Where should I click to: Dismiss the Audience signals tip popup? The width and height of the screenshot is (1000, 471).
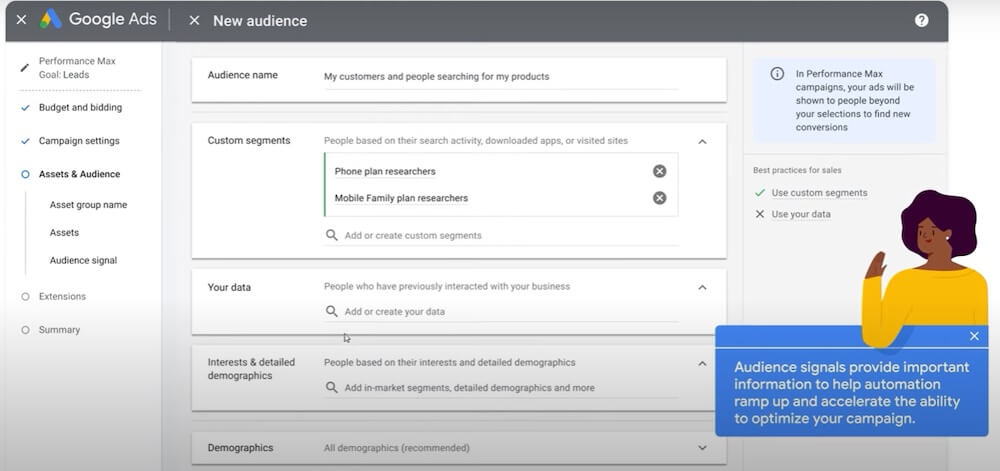coord(974,336)
